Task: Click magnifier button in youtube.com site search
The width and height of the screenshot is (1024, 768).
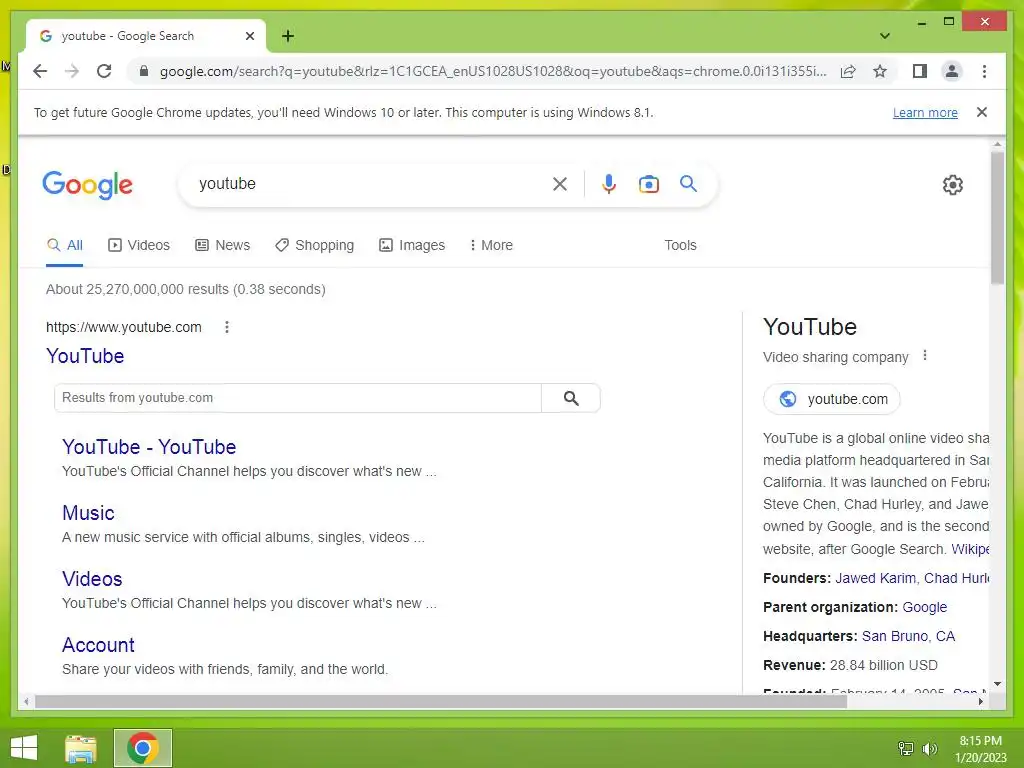Action: pos(571,398)
